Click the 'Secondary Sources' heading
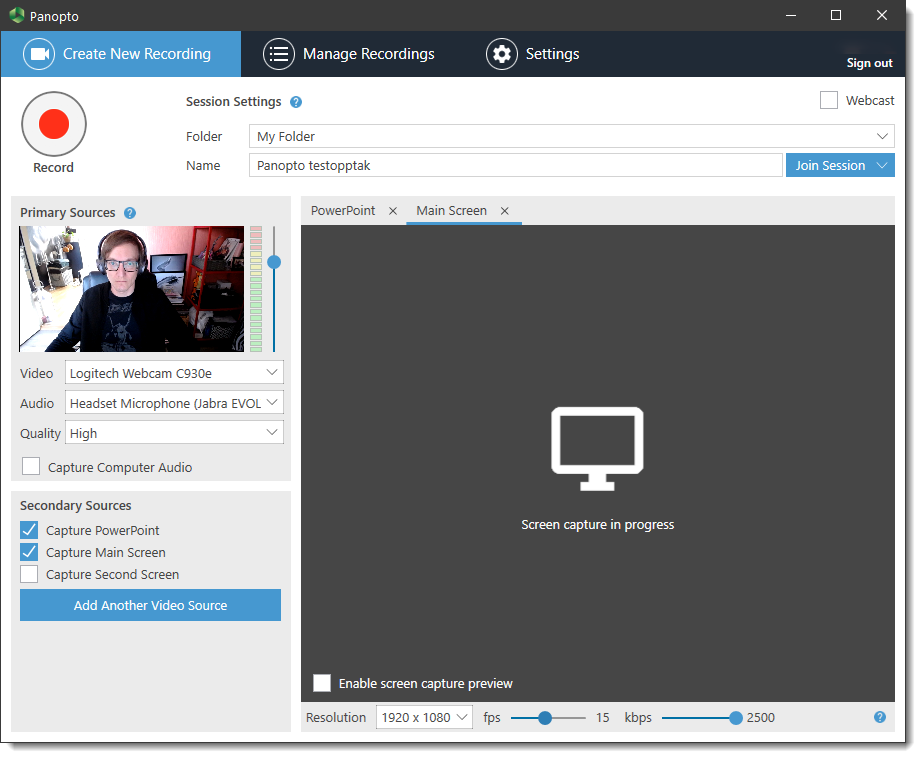Screen dimensions: 921x758 (76, 505)
